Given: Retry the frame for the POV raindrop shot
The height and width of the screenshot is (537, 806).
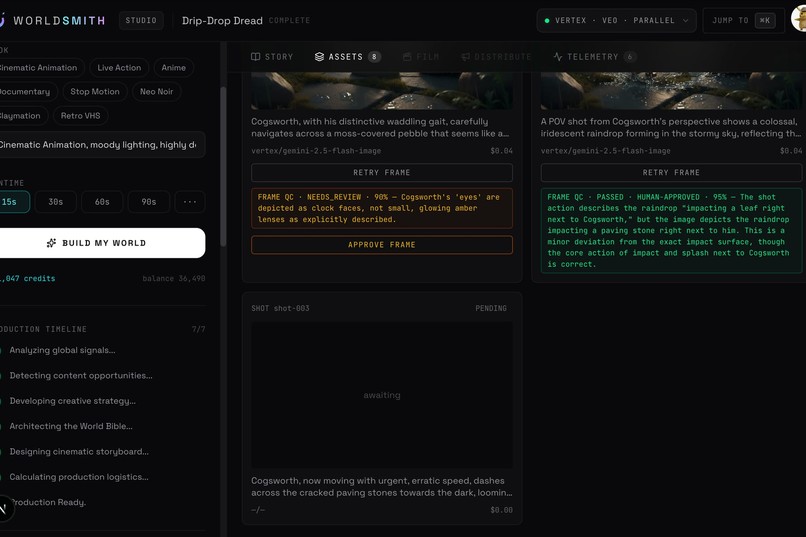Looking at the screenshot, I should 671,173.
